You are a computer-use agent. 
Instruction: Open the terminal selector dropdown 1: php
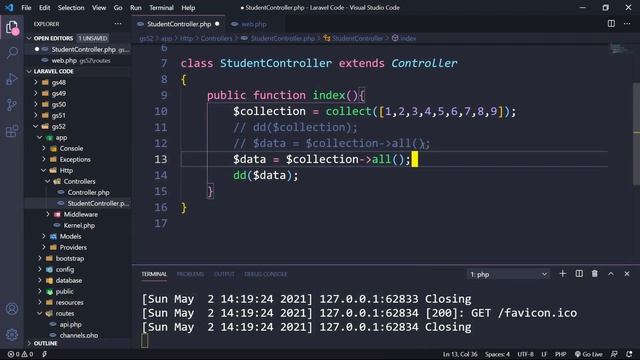[508, 274]
